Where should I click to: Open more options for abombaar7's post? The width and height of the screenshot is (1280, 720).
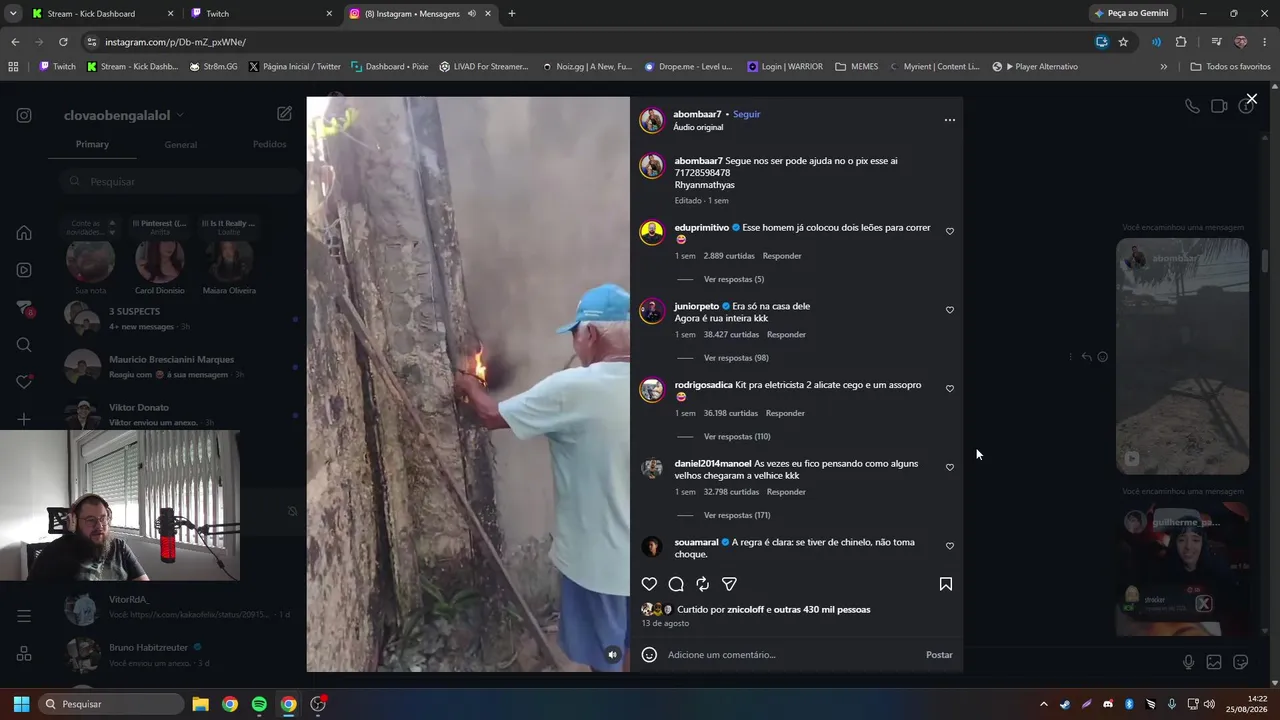950,120
